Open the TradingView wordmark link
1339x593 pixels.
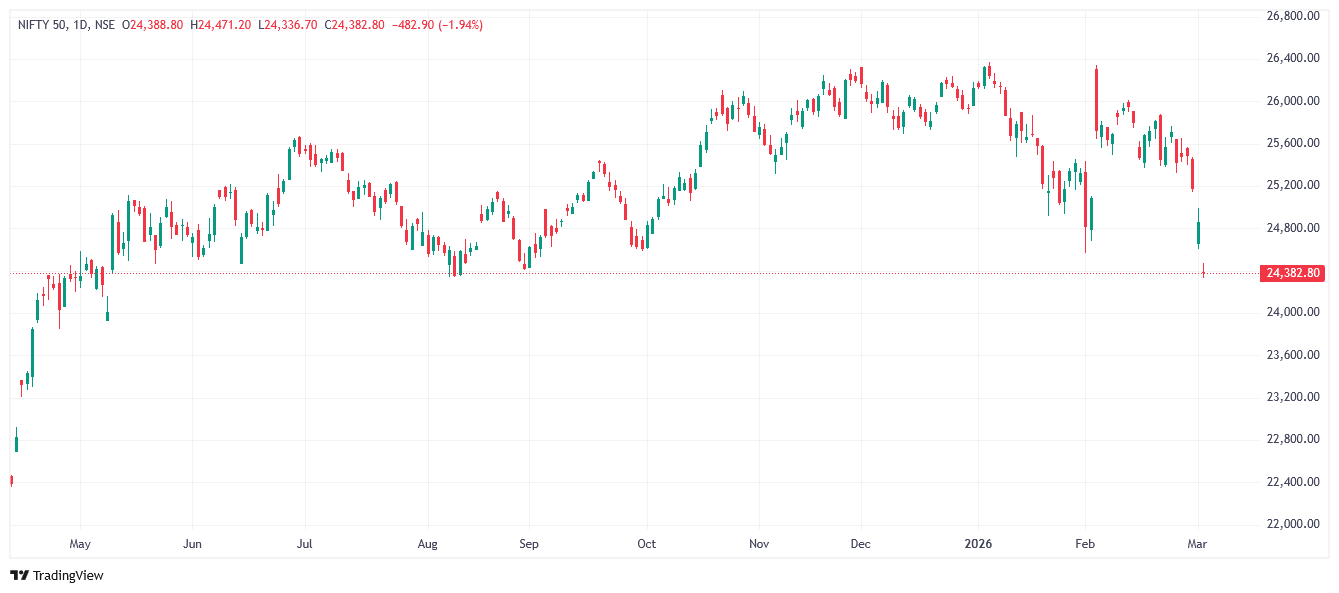coord(68,575)
